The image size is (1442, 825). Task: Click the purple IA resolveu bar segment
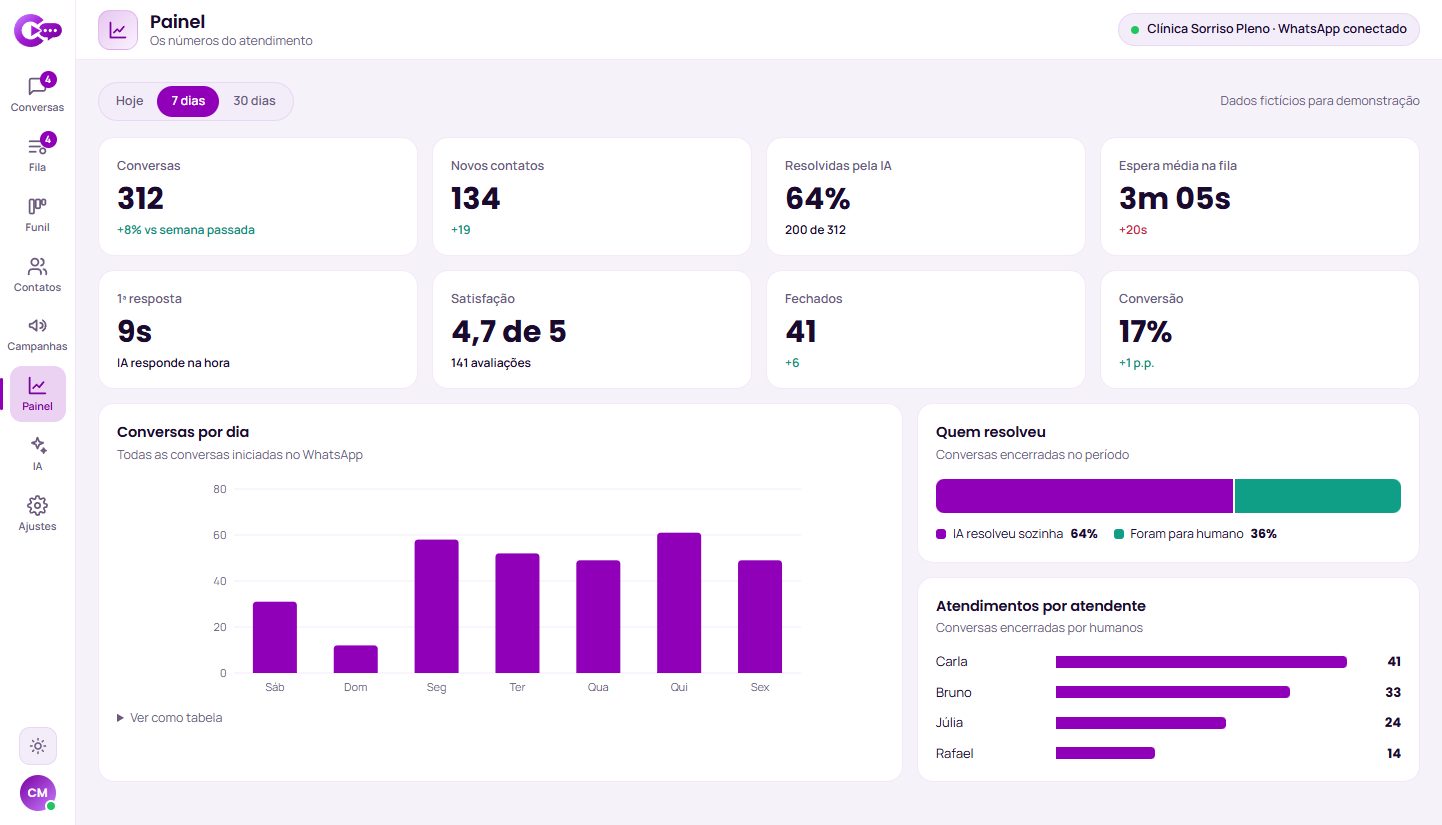[1085, 496]
